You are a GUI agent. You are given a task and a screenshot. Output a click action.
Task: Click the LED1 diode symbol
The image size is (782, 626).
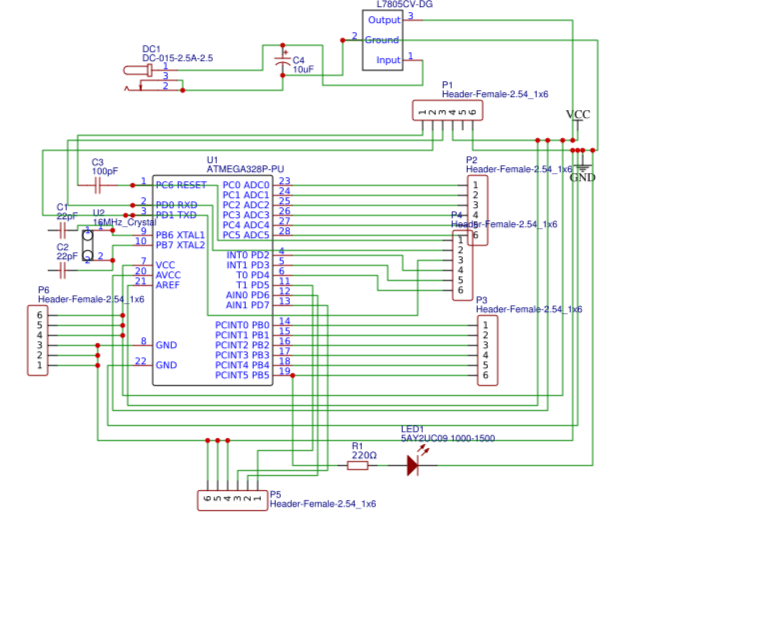click(x=413, y=465)
